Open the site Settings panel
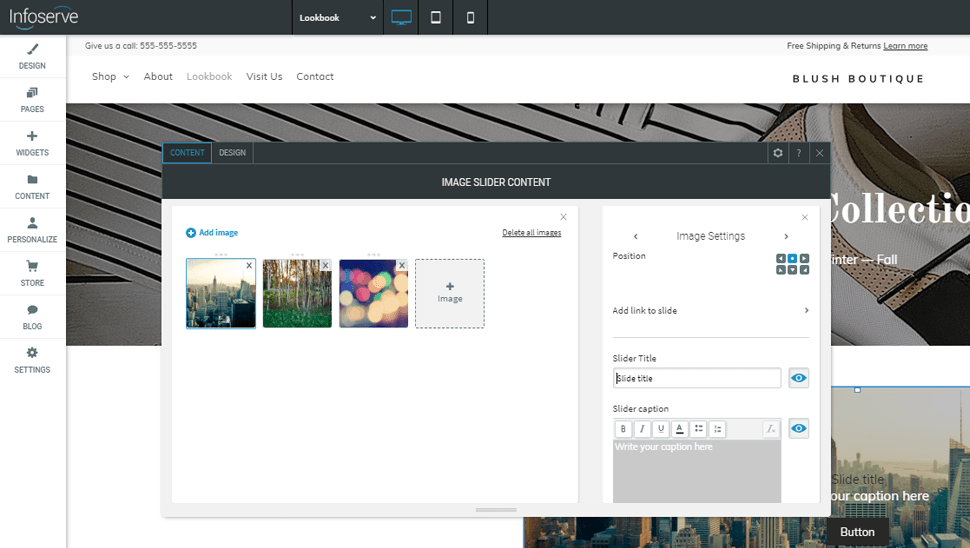970x548 pixels. (x=32, y=360)
